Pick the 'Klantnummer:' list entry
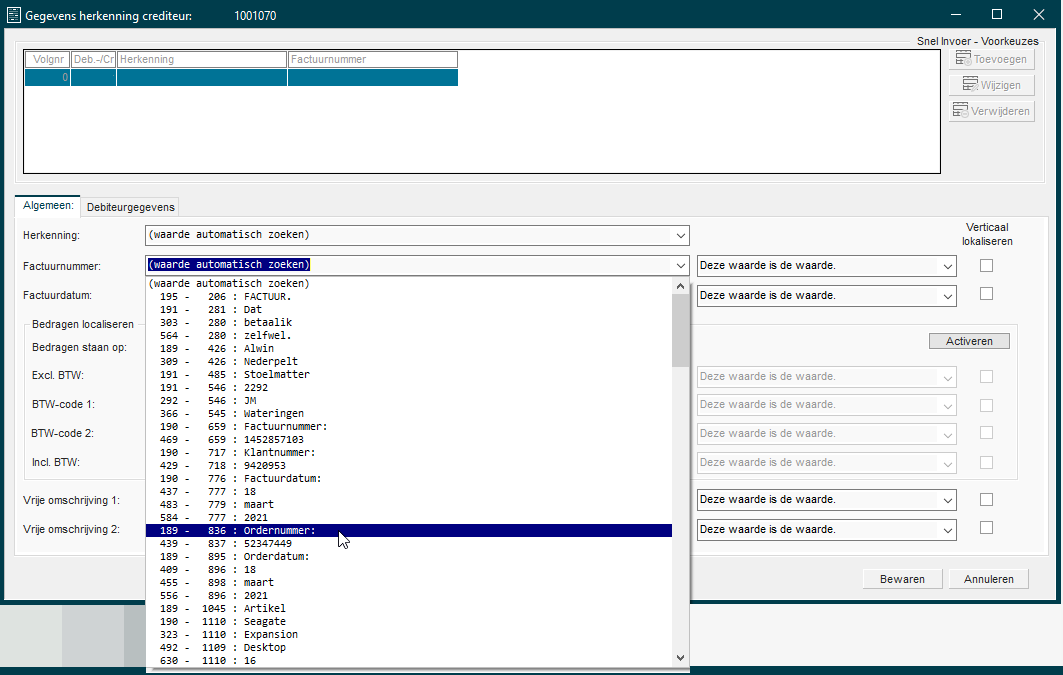The height and width of the screenshot is (675, 1063). point(409,453)
